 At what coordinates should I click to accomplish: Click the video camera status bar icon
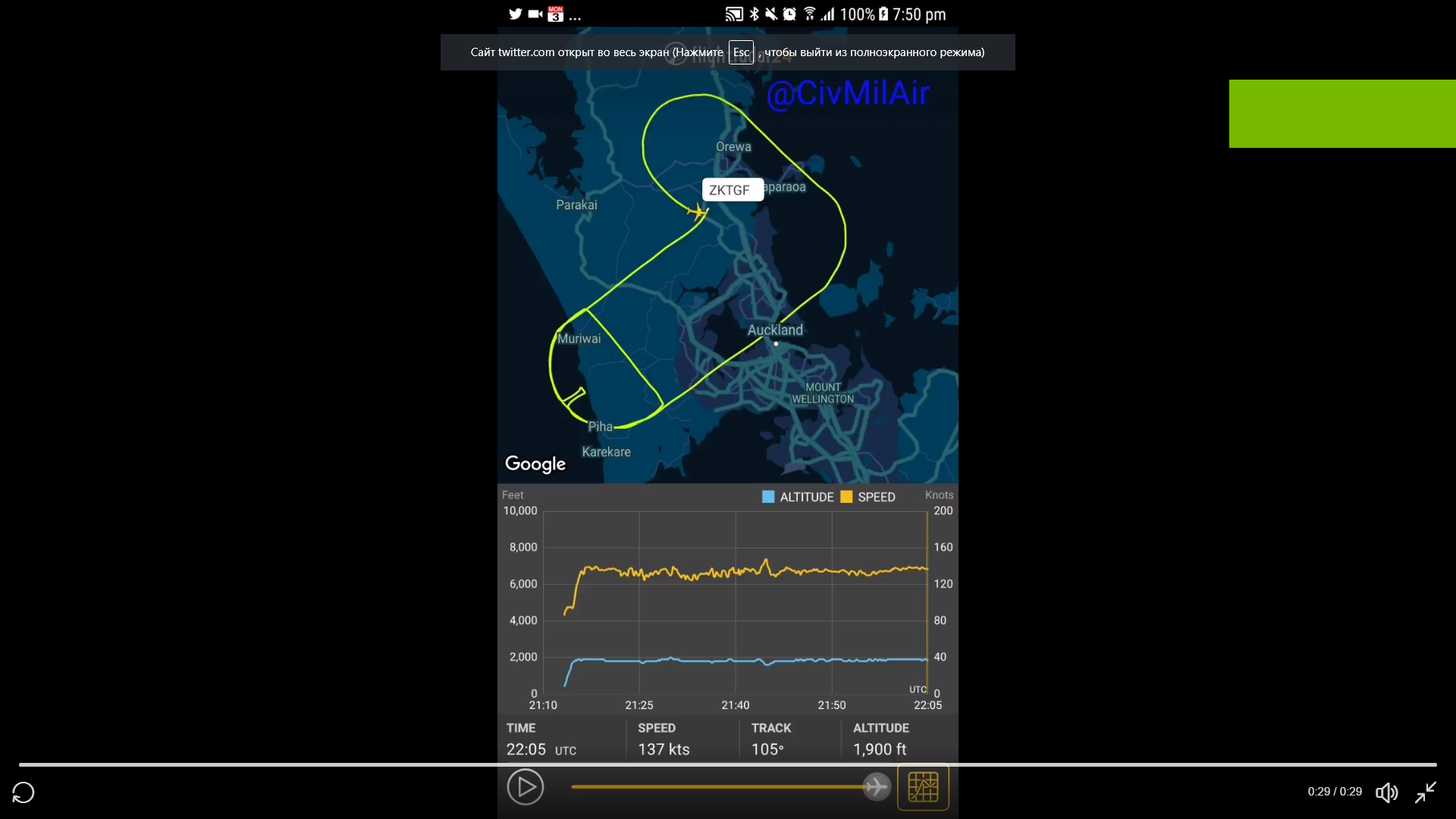pyautogui.click(x=535, y=14)
